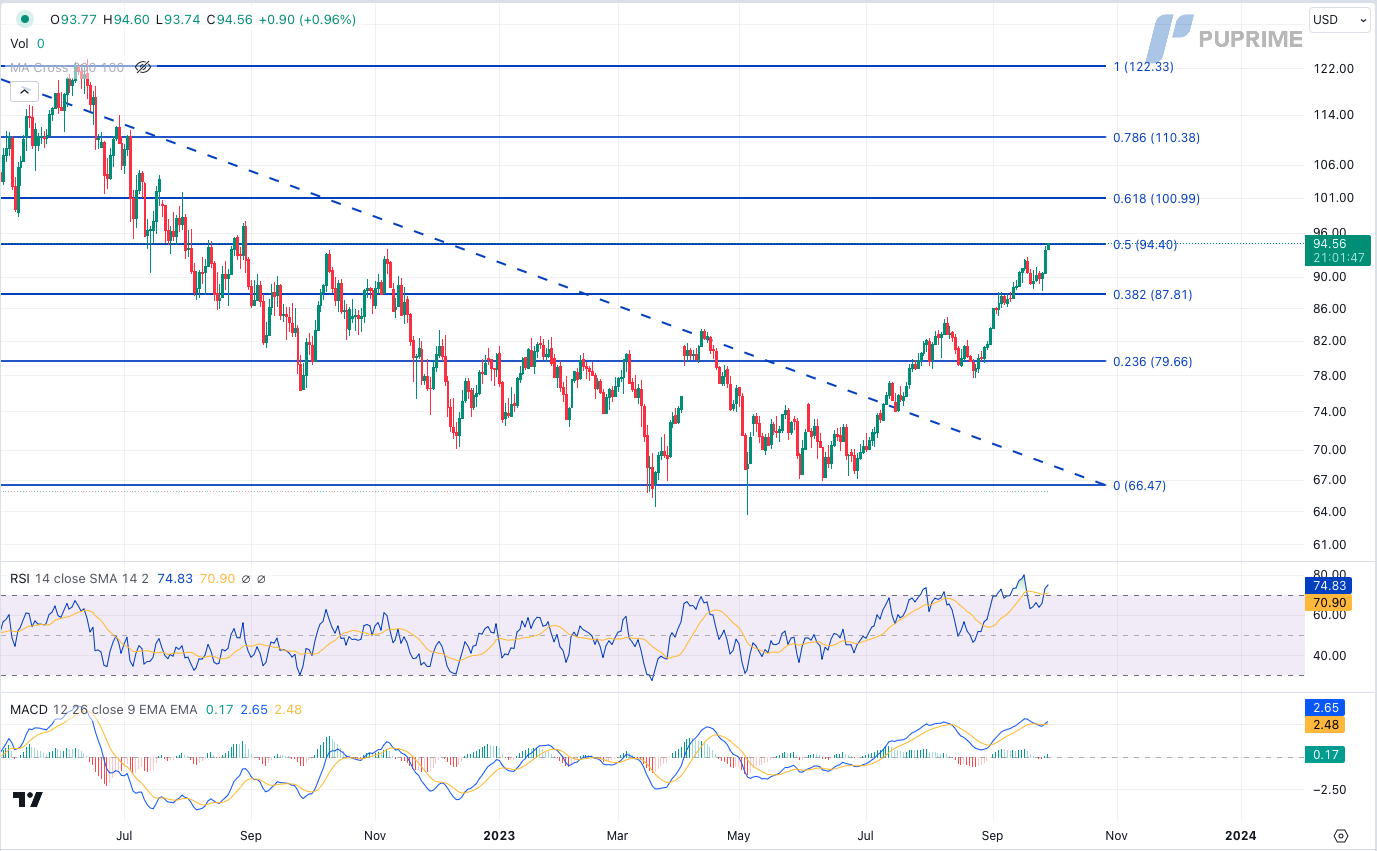The image size is (1377, 851).
Task: Click the May label on time axis
Action: click(739, 834)
